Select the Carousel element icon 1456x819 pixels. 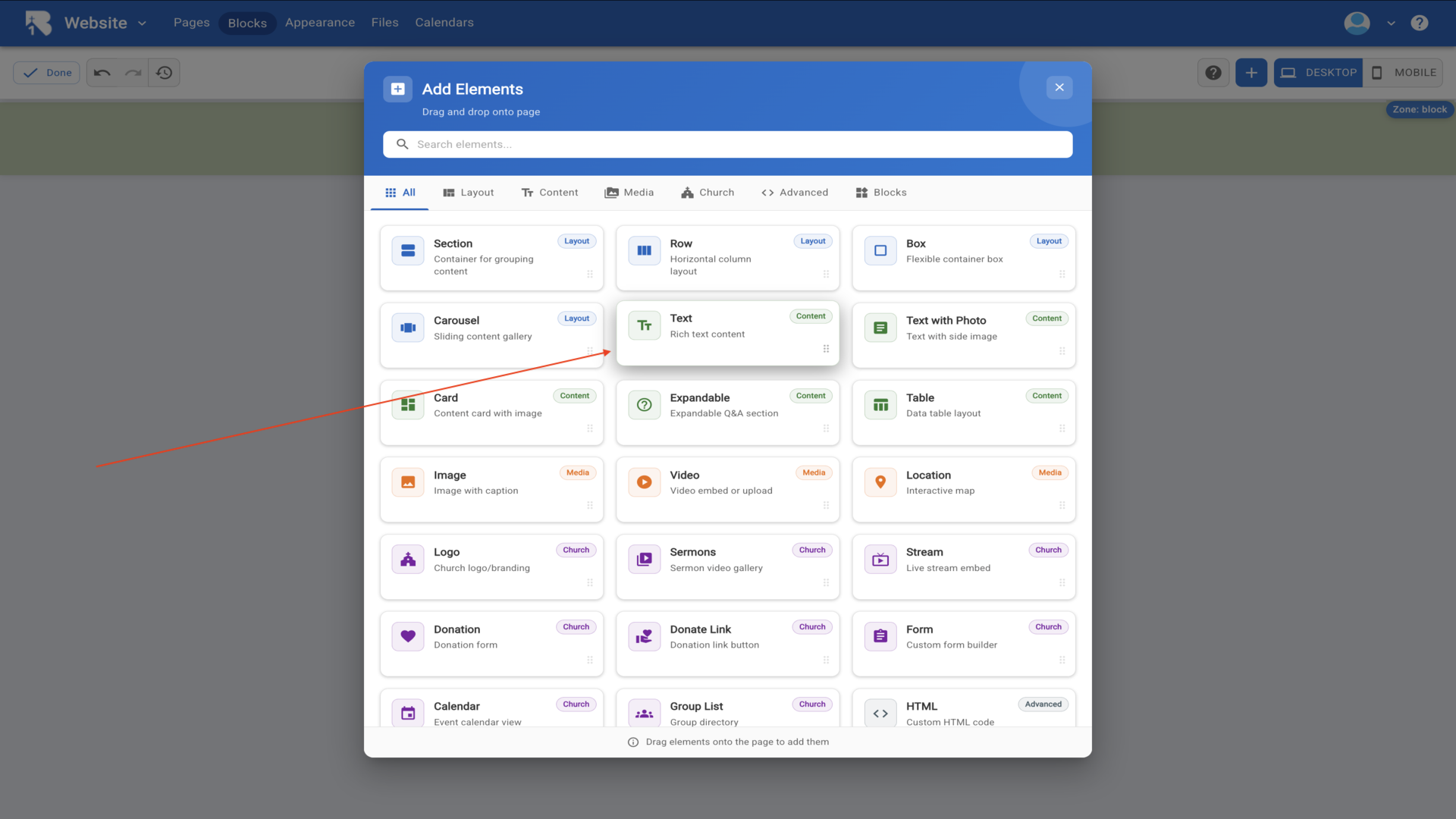pyautogui.click(x=408, y=328)
